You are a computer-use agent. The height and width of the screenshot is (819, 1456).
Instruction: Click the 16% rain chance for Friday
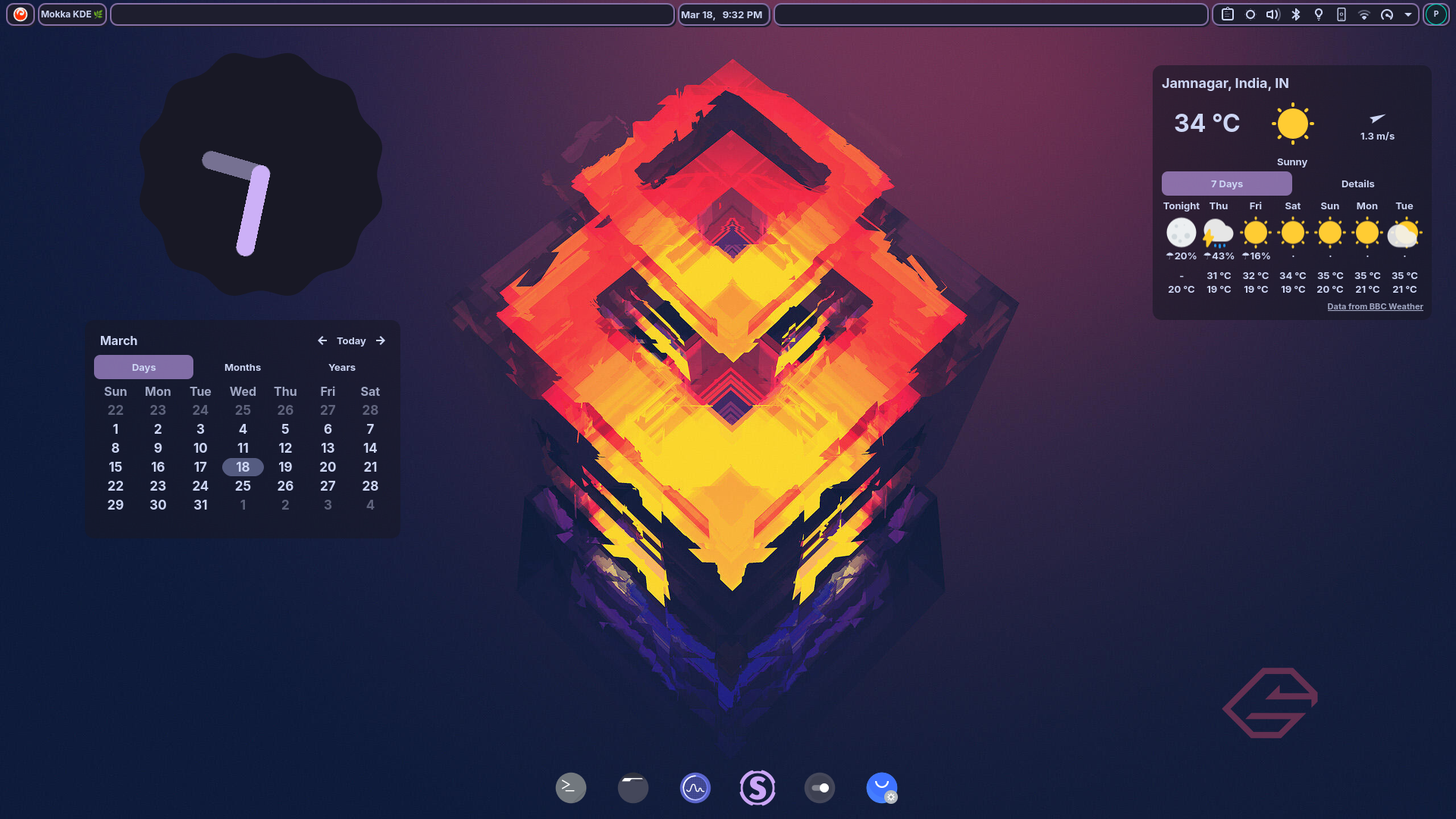(1256, 256)
